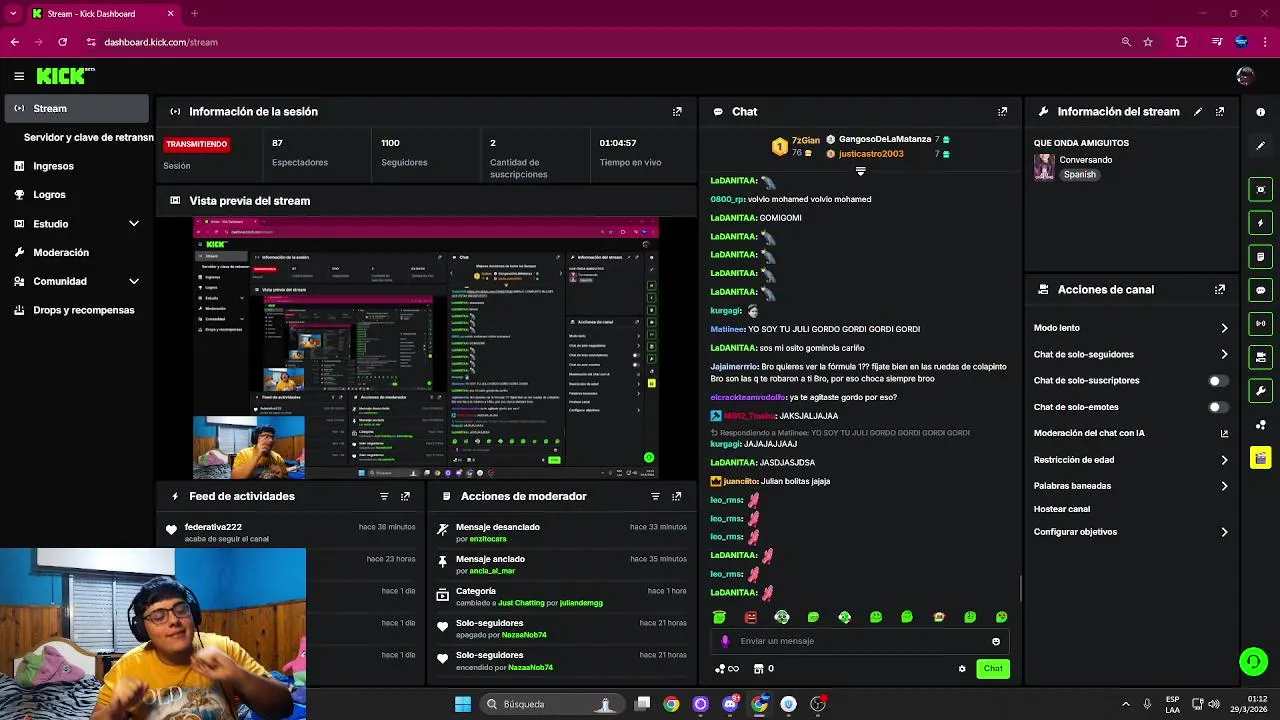The height and width of the screenshot is (720, 1280).
Task: Open filter options in Acciones de moderador
Action: (656, 496)
